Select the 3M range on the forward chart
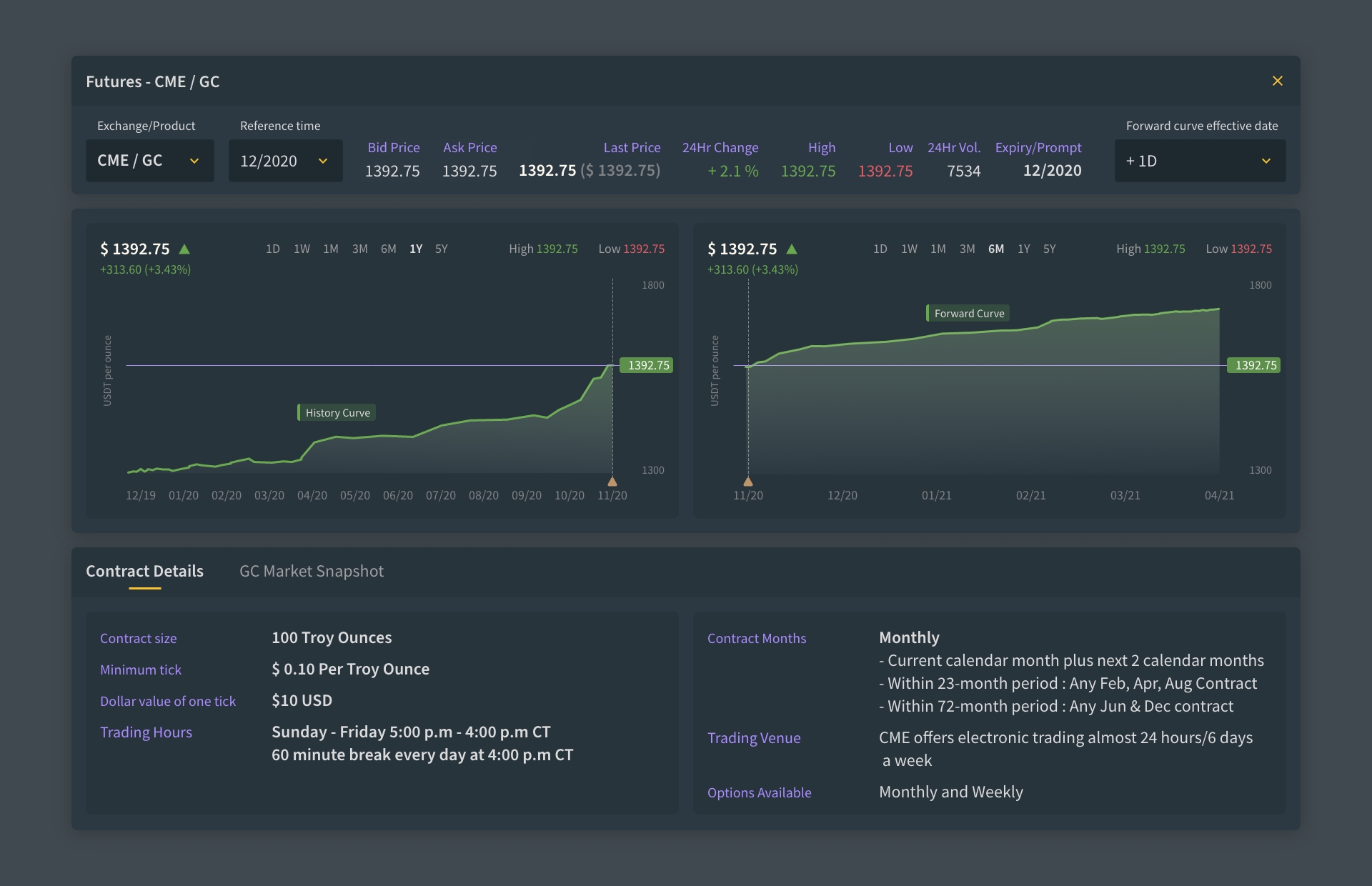This screenshot has width=1372, height=886. [x=967, y=249]
